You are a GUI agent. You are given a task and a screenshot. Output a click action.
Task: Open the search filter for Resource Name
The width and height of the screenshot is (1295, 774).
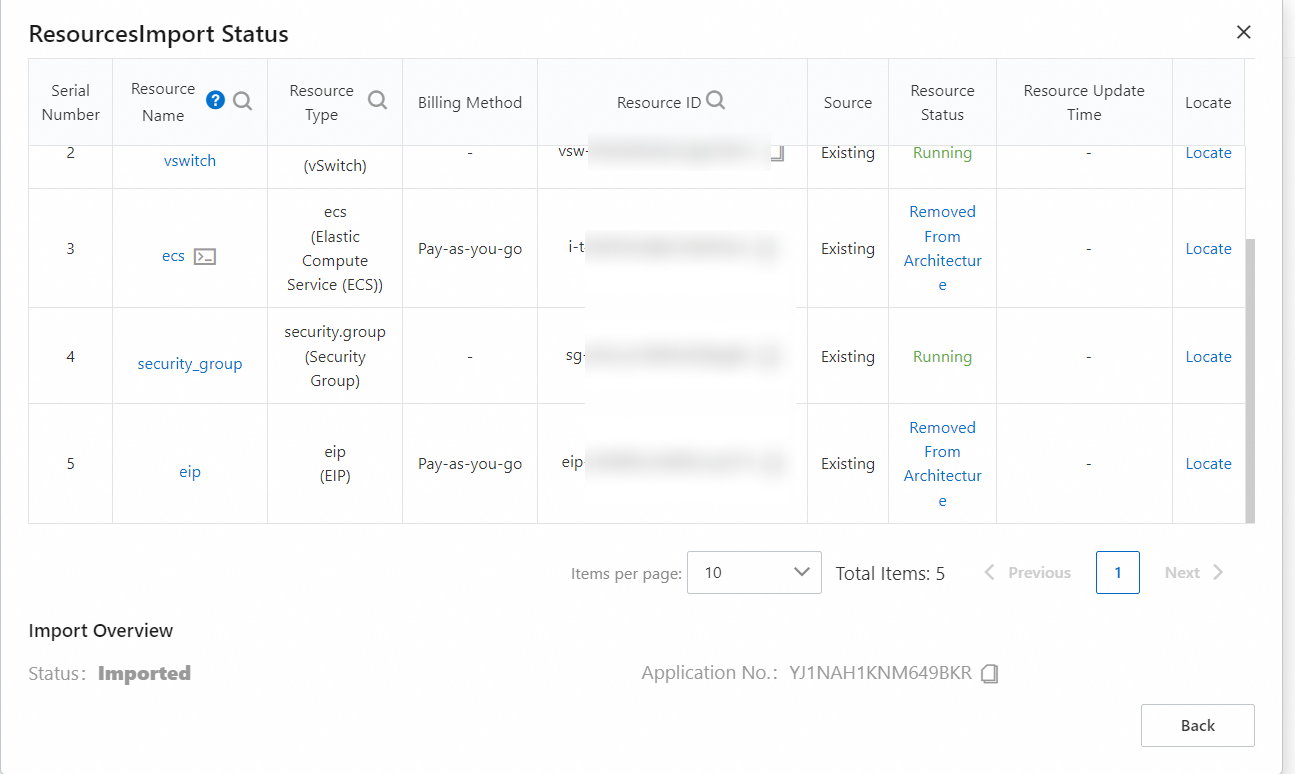pos(243,100)
